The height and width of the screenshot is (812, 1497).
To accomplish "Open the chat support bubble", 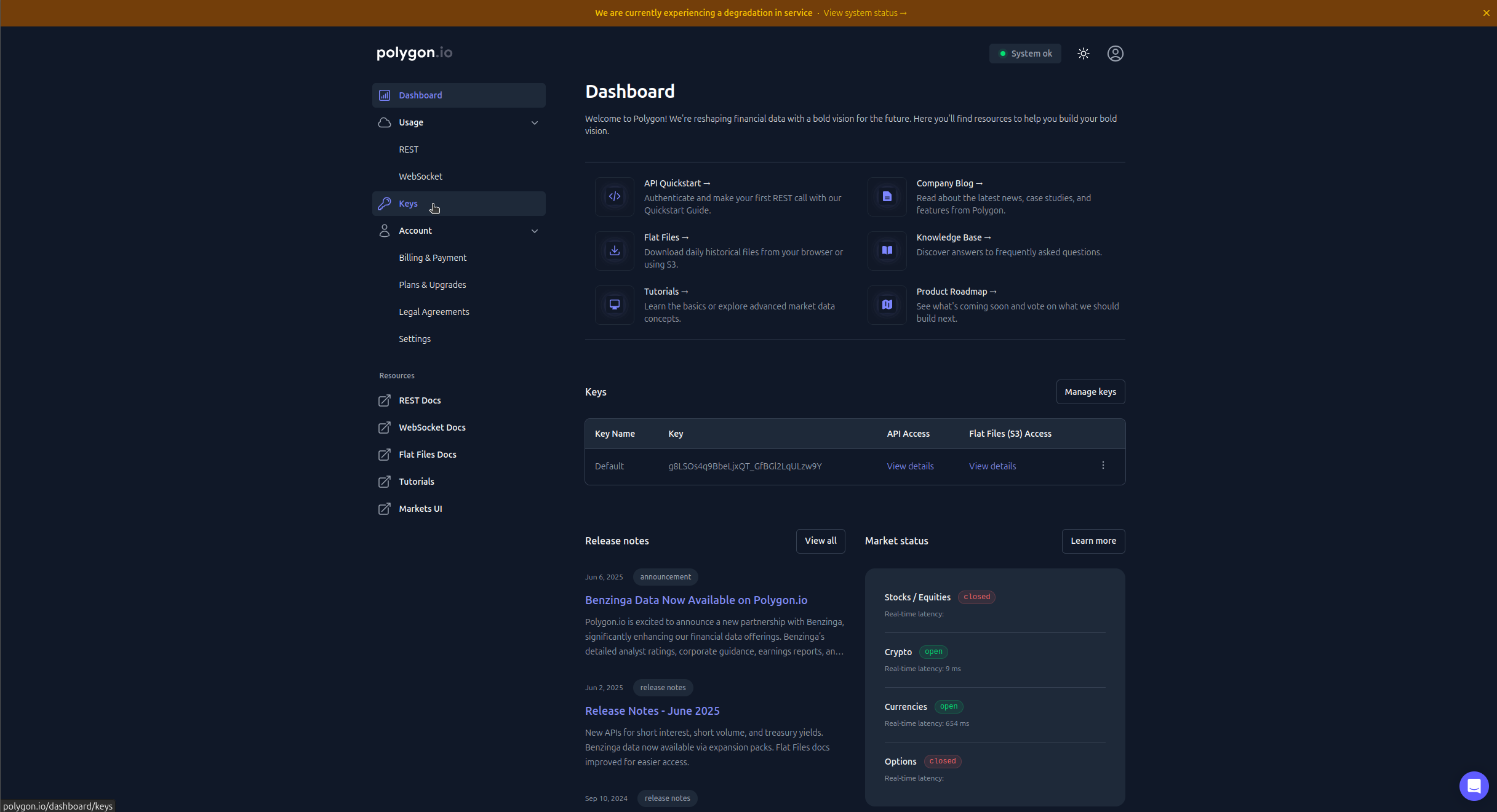I will click(x=1474, y=786).
